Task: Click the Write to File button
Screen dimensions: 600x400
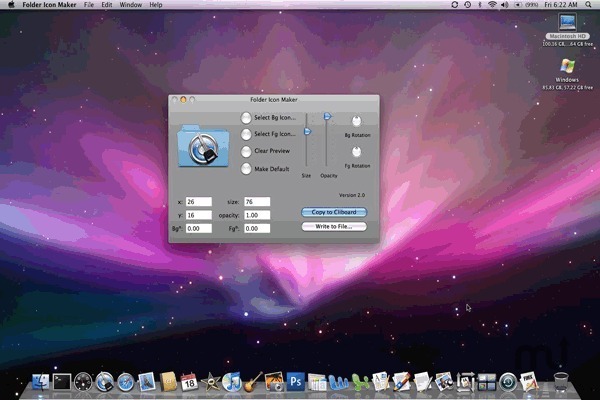Action: [x=334, y=227]
